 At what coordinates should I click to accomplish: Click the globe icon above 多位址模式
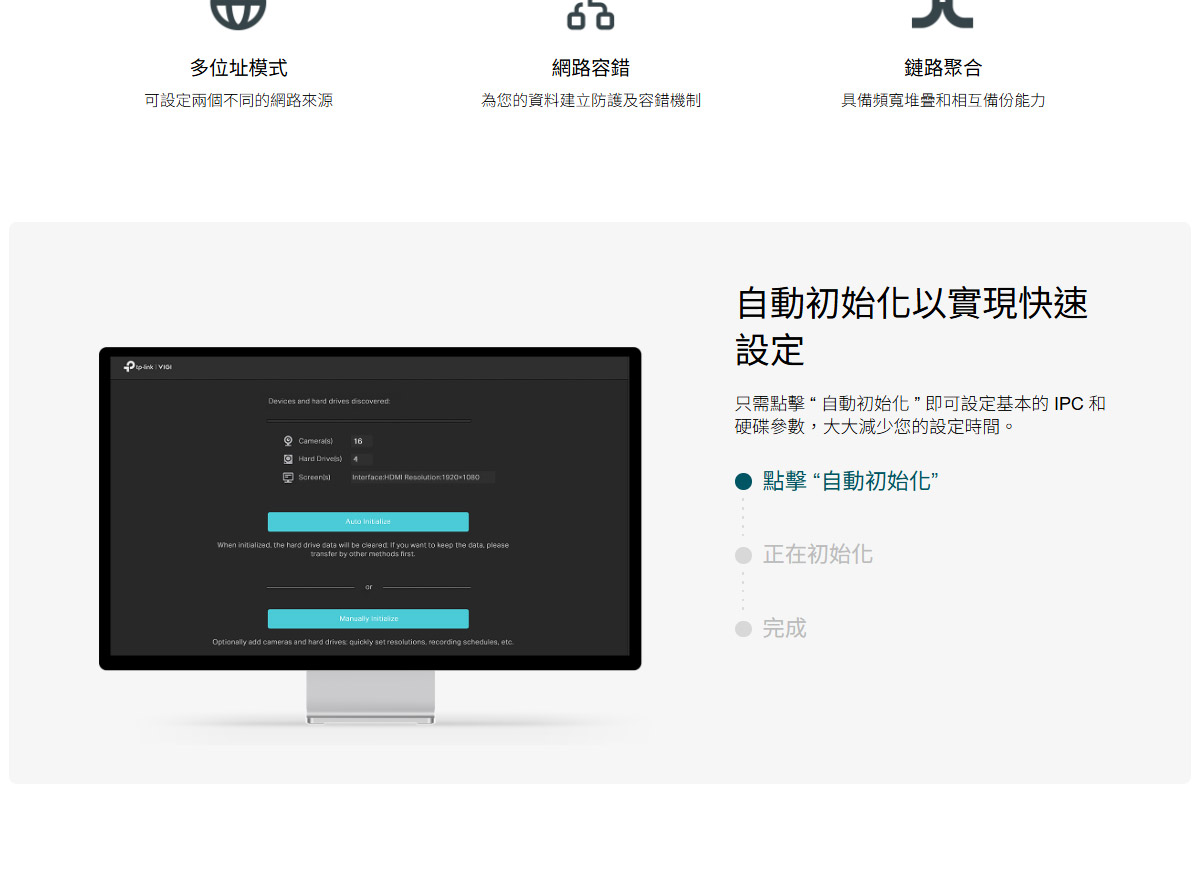click(238, 12)
